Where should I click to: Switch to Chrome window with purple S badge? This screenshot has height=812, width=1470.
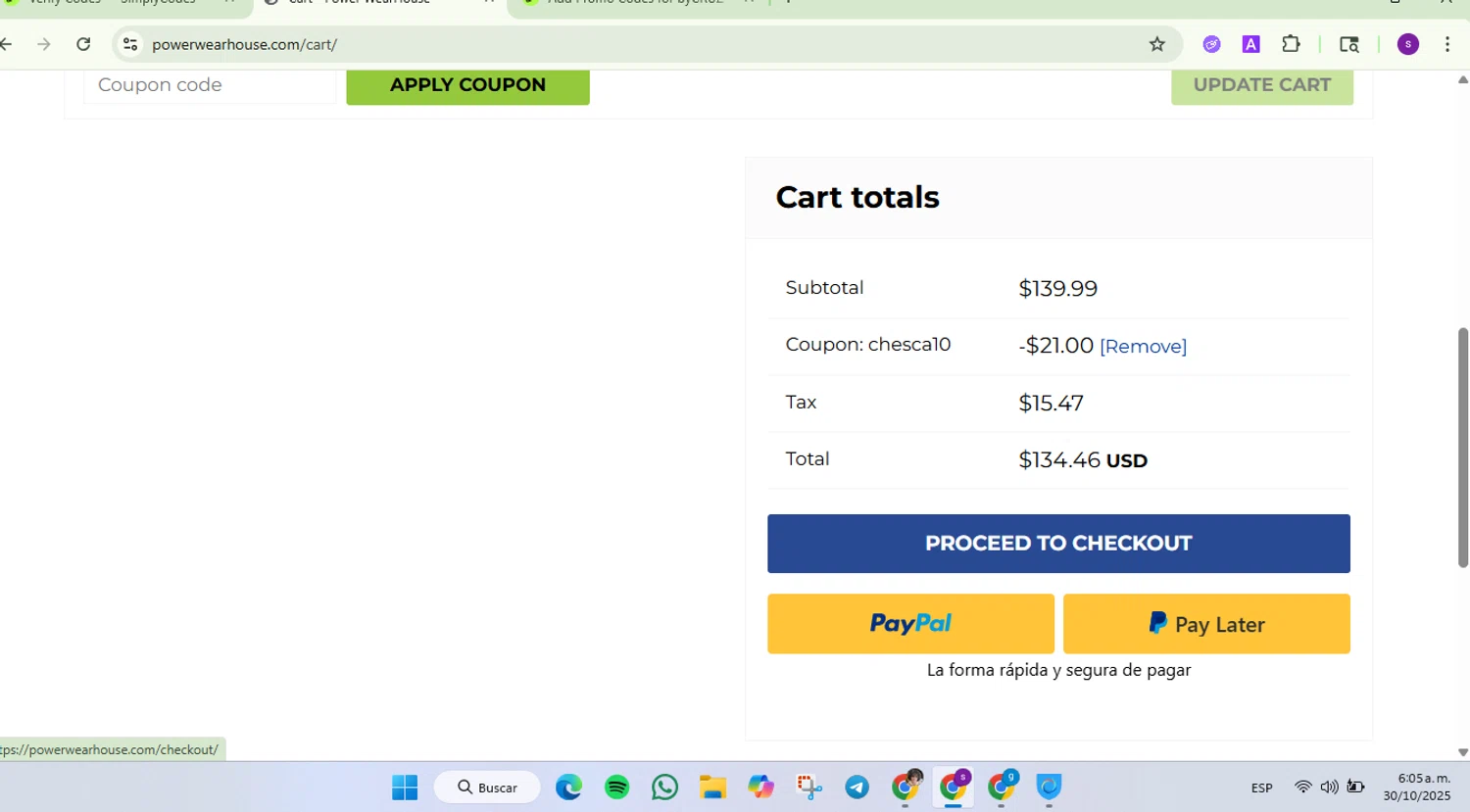point(954,787)
